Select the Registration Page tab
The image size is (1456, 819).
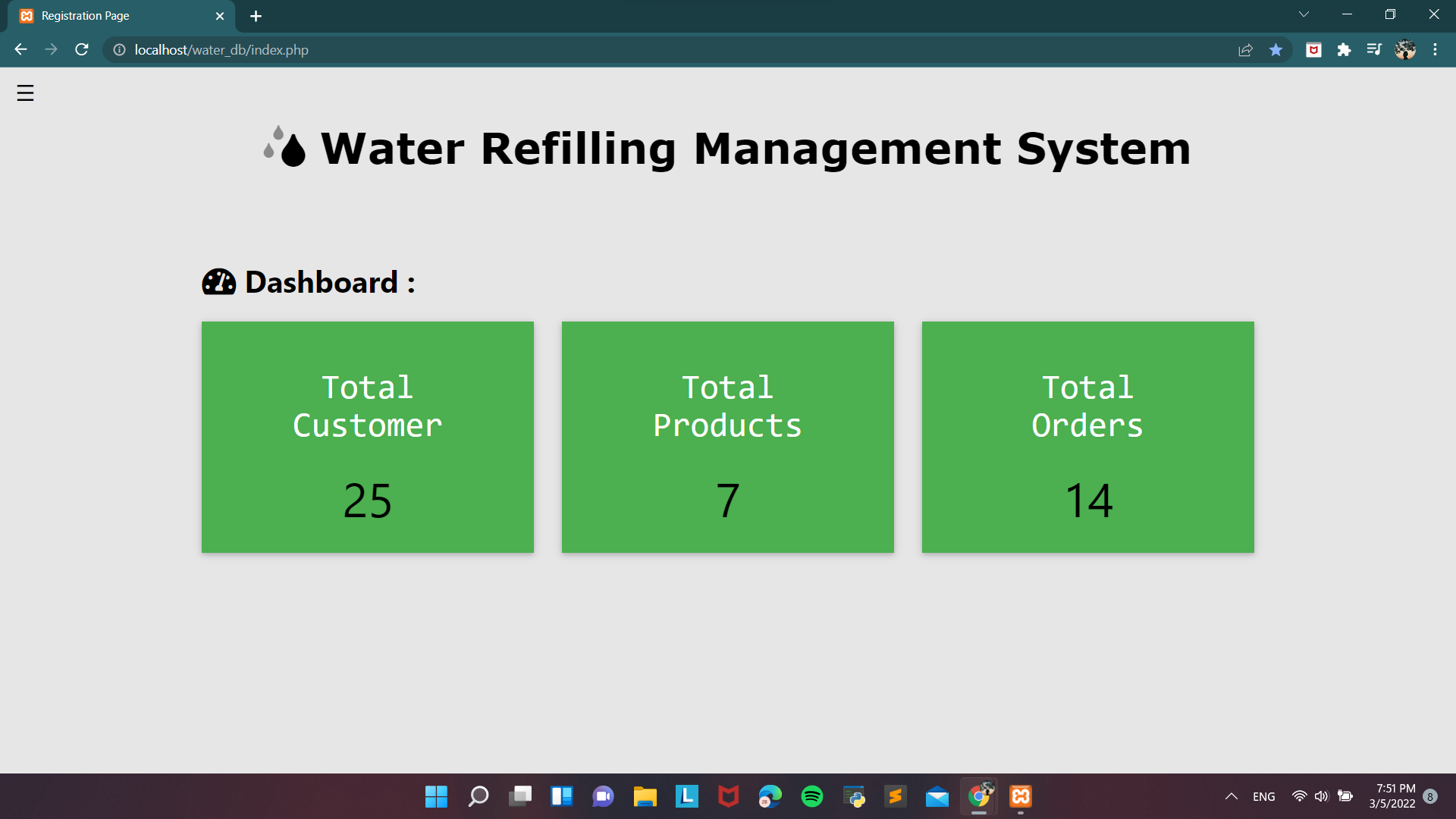click(x=114, y=15)
